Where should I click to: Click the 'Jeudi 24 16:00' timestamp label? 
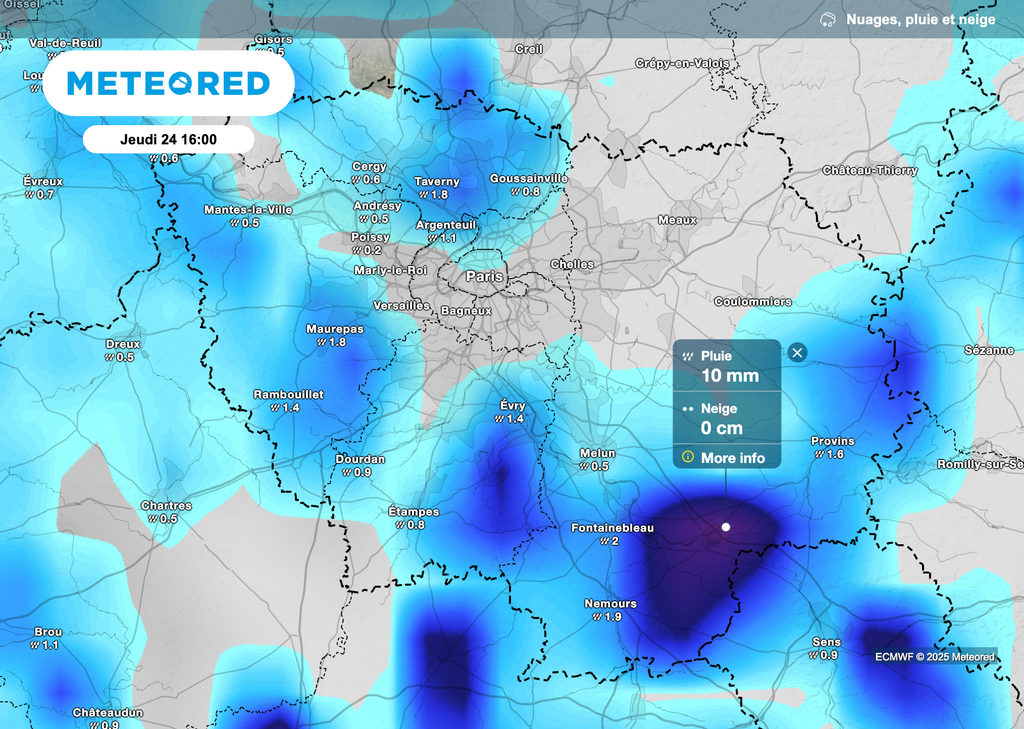[x=168, y=140]
